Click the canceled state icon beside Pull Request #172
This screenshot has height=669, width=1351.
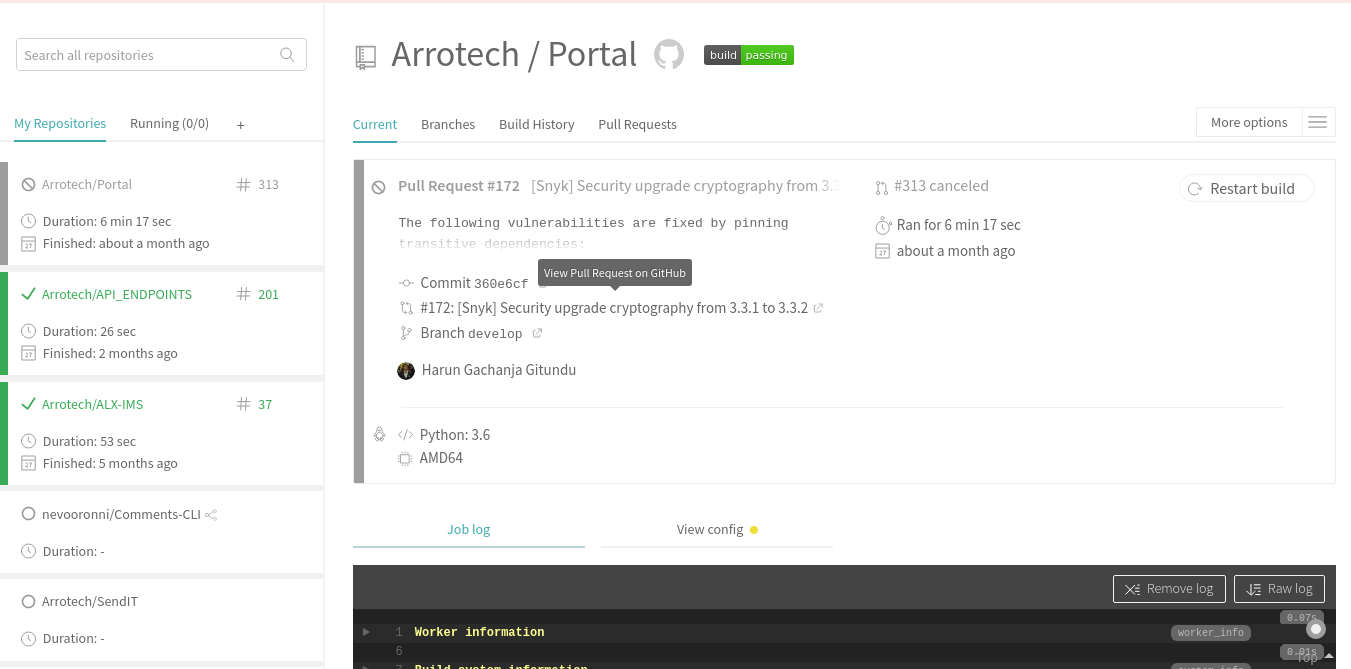tap(379, 187)
